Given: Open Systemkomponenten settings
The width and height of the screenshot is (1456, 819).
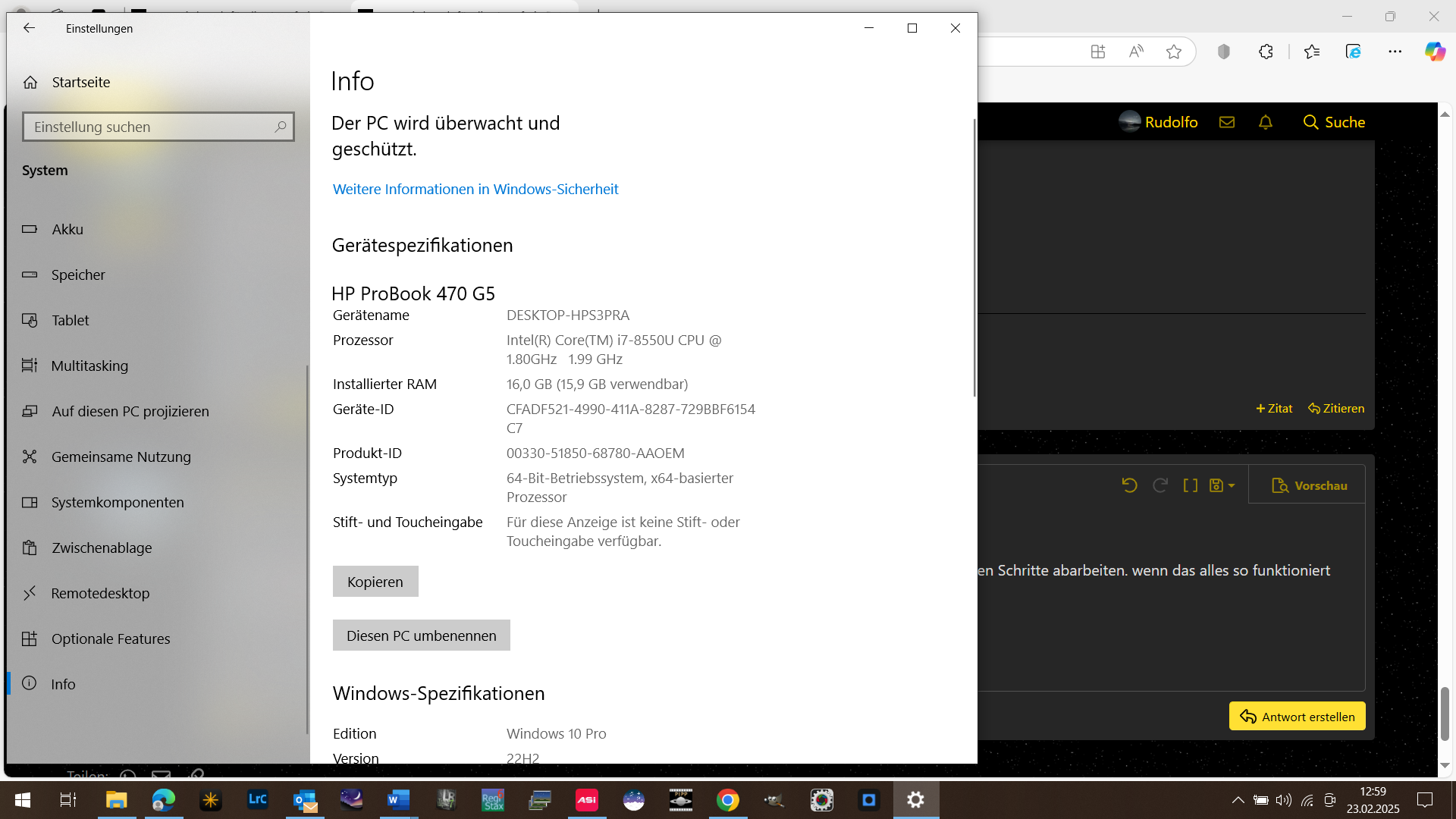Looking at the screenshot, I should pyautogui.click(x=157, y=502).
